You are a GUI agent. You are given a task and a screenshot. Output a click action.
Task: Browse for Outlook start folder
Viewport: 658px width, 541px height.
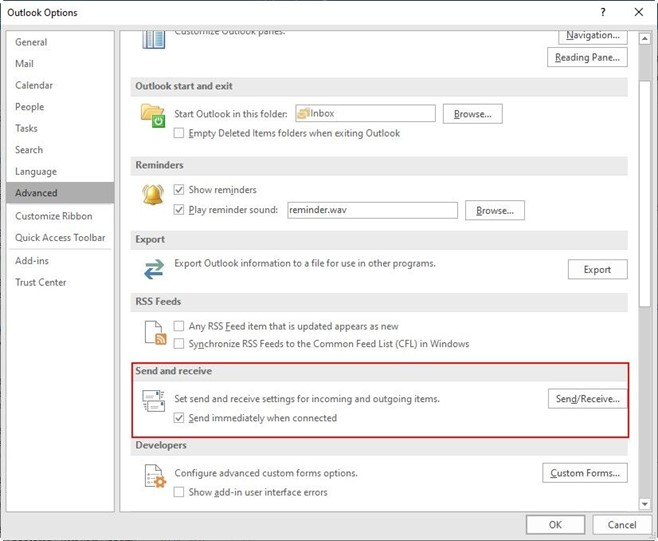473,114
